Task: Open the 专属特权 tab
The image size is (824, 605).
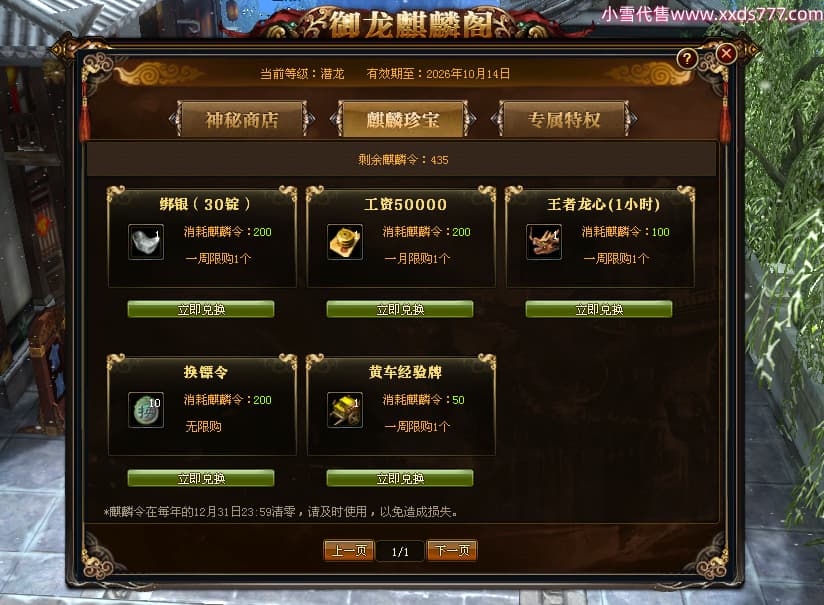Action: [564, 119]
